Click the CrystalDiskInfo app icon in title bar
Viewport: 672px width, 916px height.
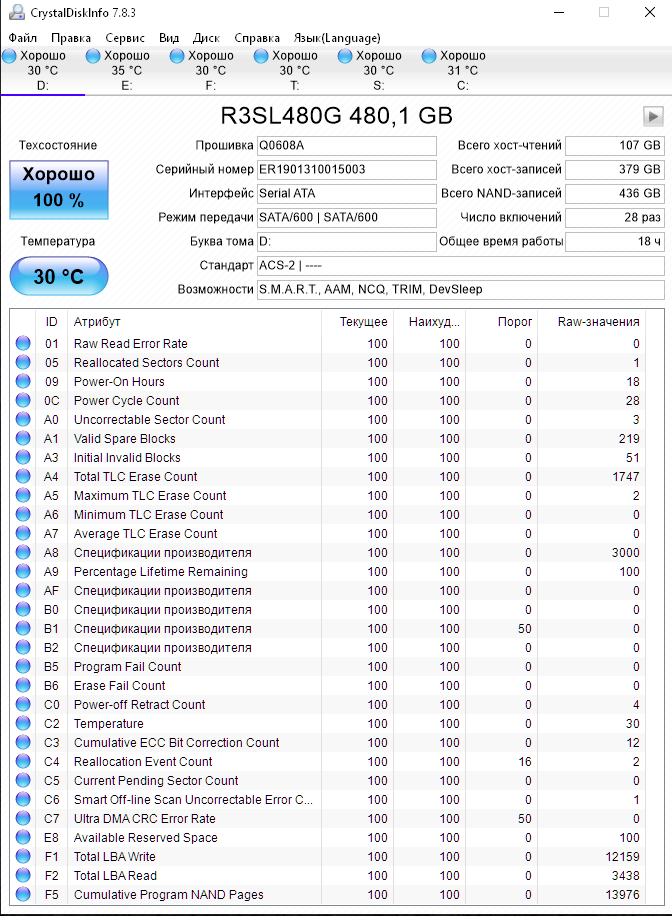pyautogui.click(x=17, y=12)
